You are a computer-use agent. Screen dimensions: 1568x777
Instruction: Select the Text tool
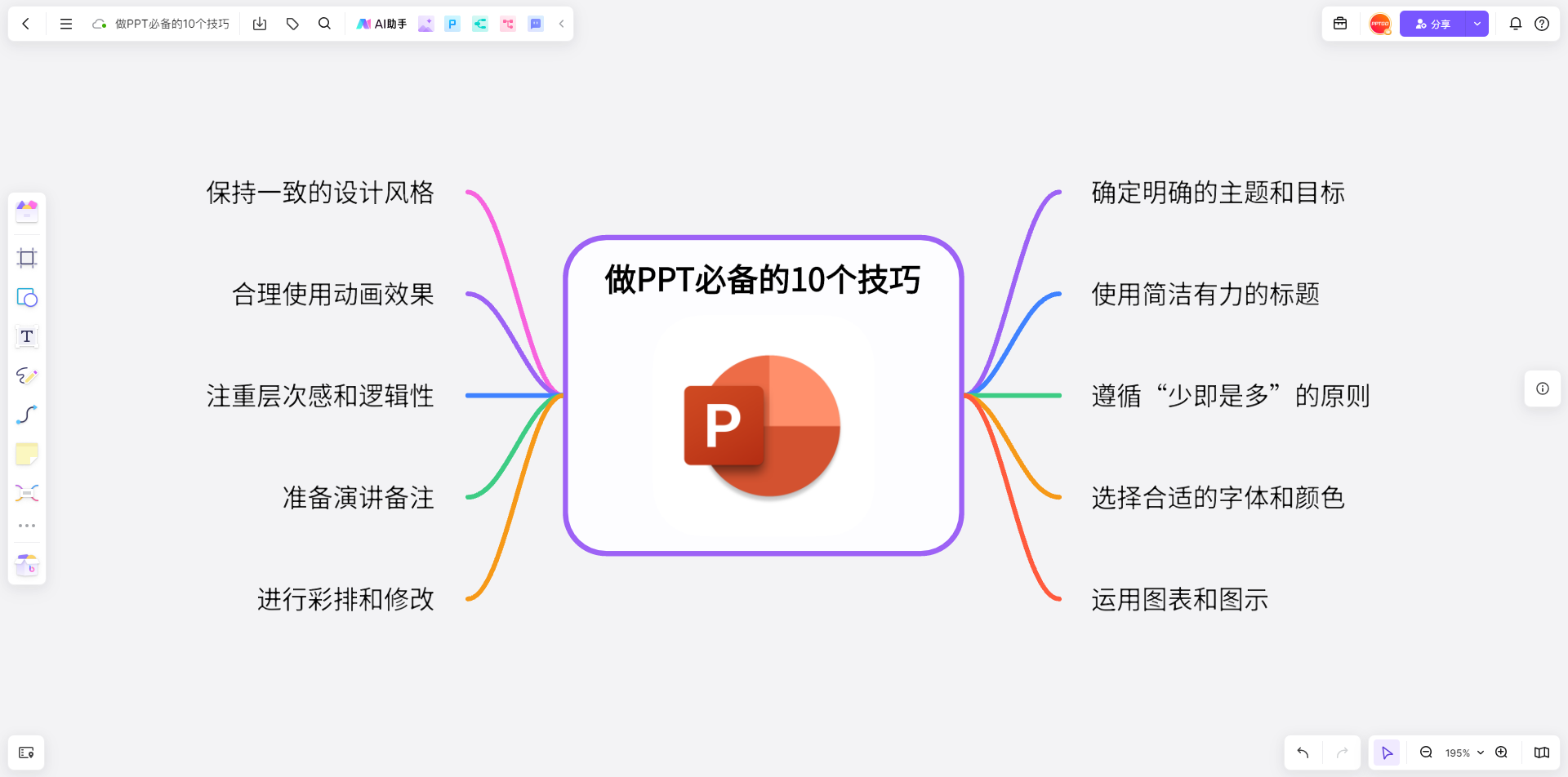point(27,336)
